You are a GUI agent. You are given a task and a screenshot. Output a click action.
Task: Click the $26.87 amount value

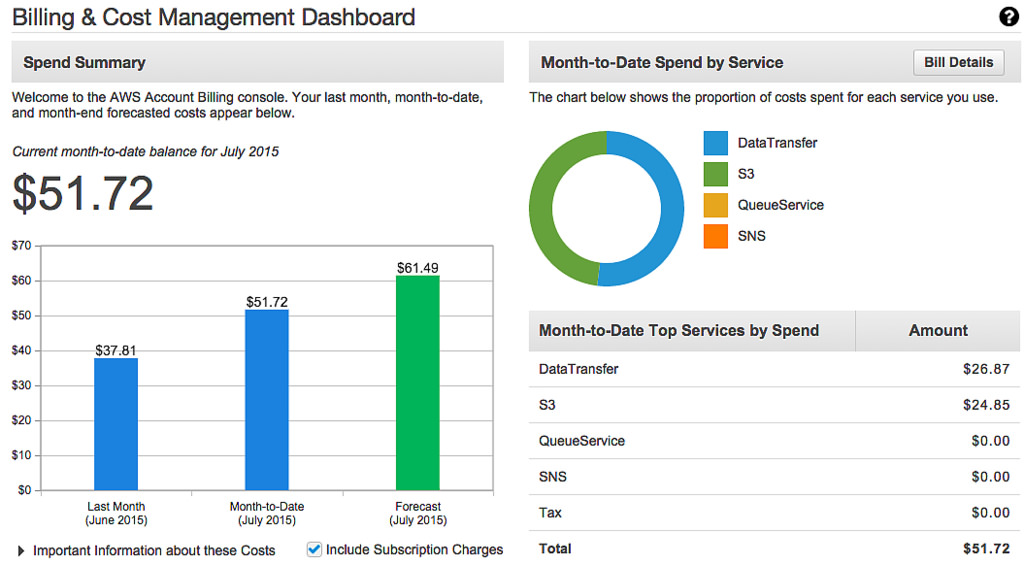(986, 369)
